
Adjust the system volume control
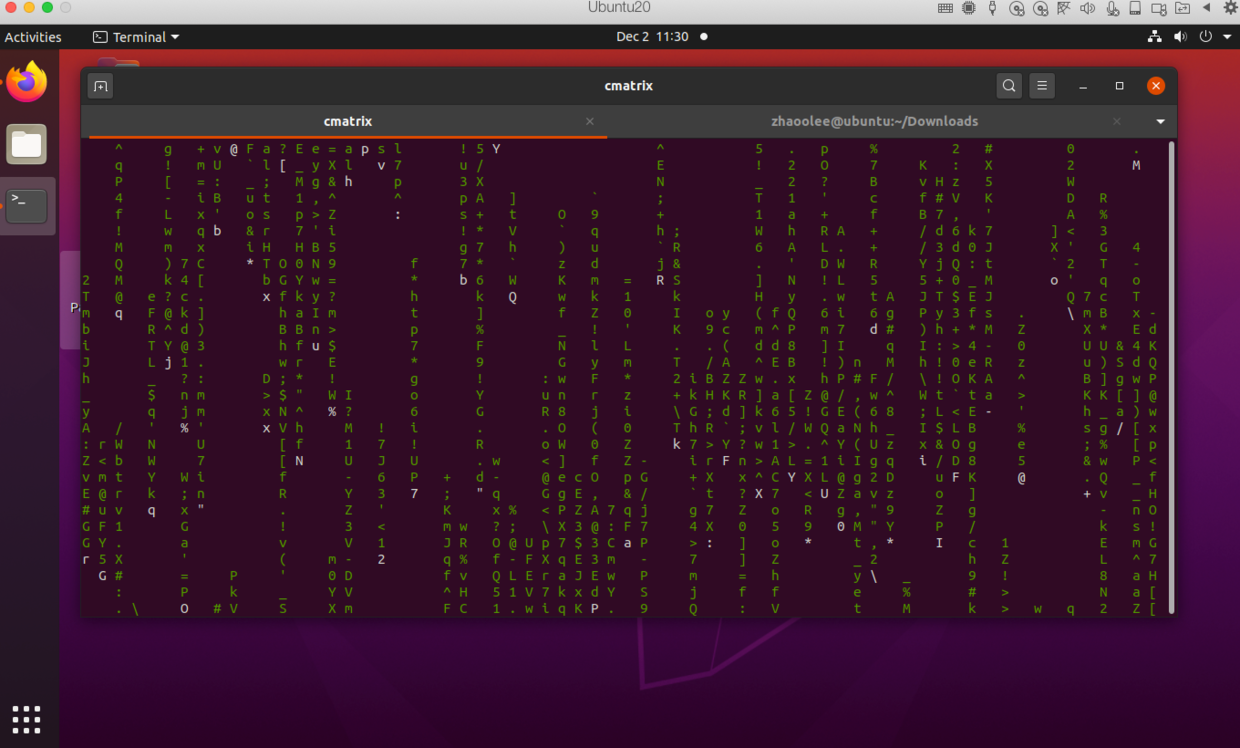[x=1180, y=37]
